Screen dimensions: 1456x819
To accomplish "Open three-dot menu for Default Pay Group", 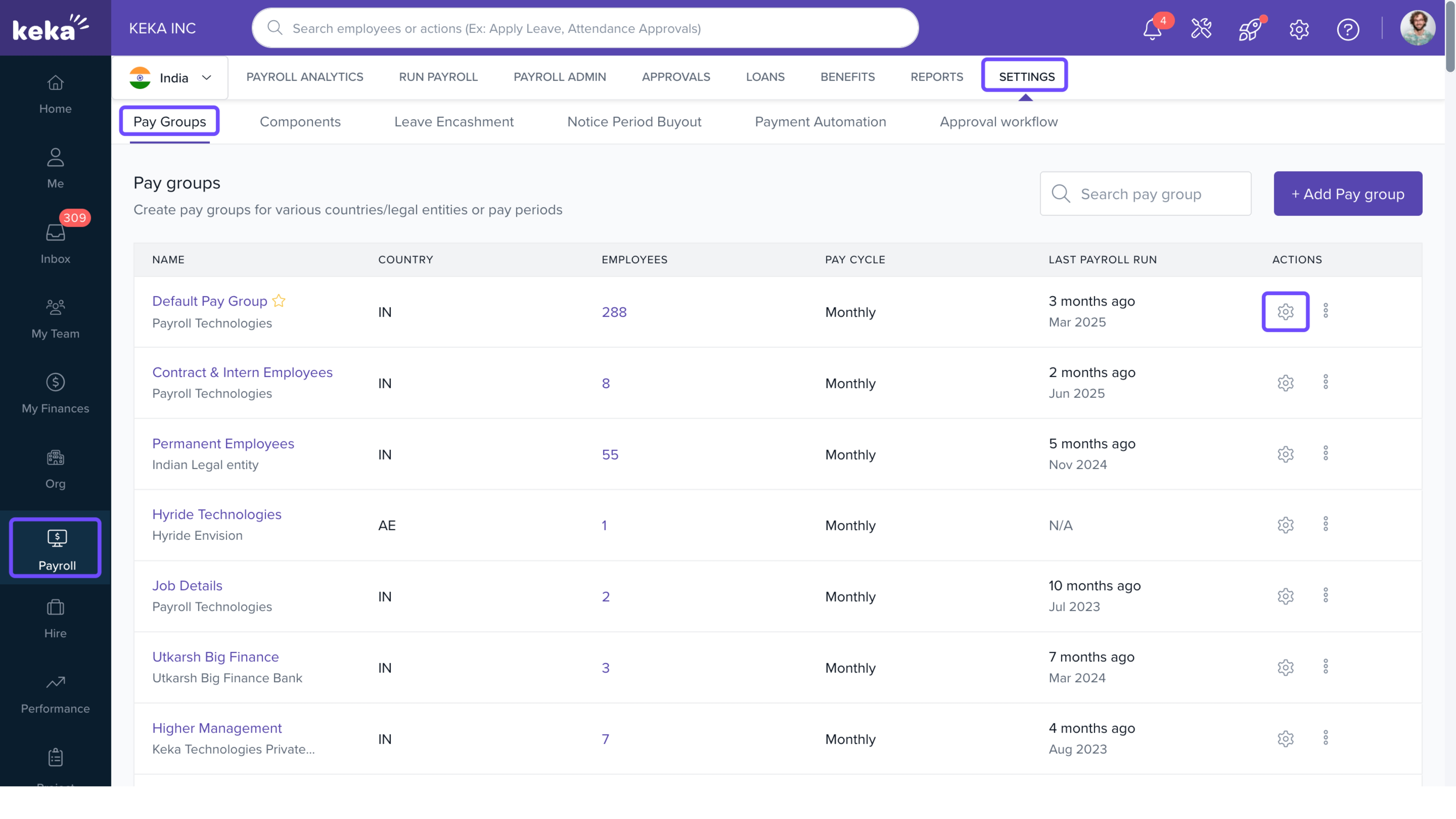I will (1325, 311).
